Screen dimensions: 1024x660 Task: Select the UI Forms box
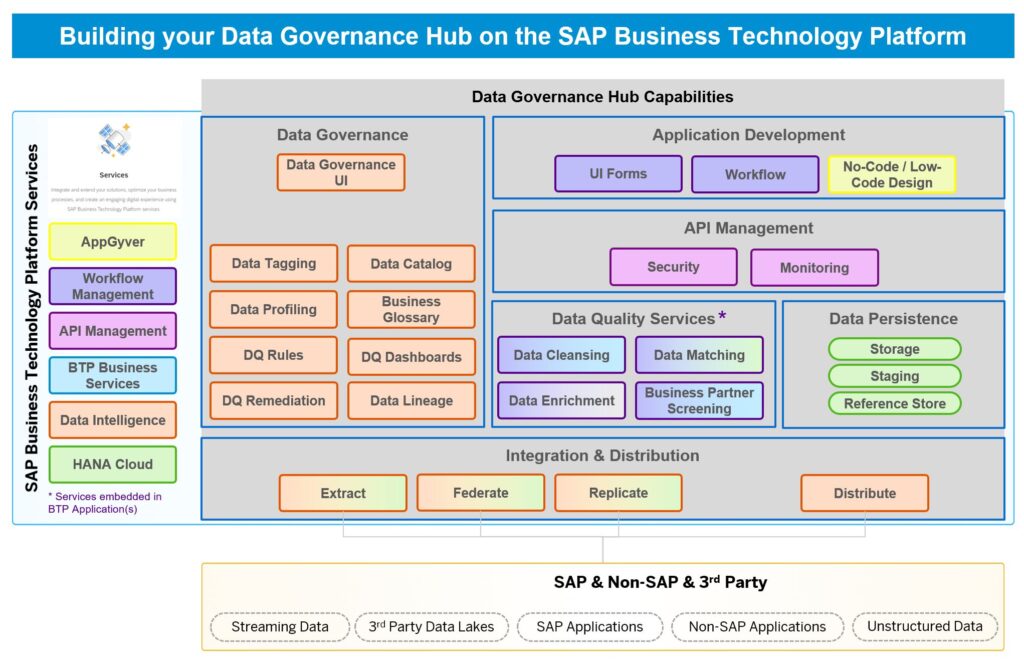618,174
